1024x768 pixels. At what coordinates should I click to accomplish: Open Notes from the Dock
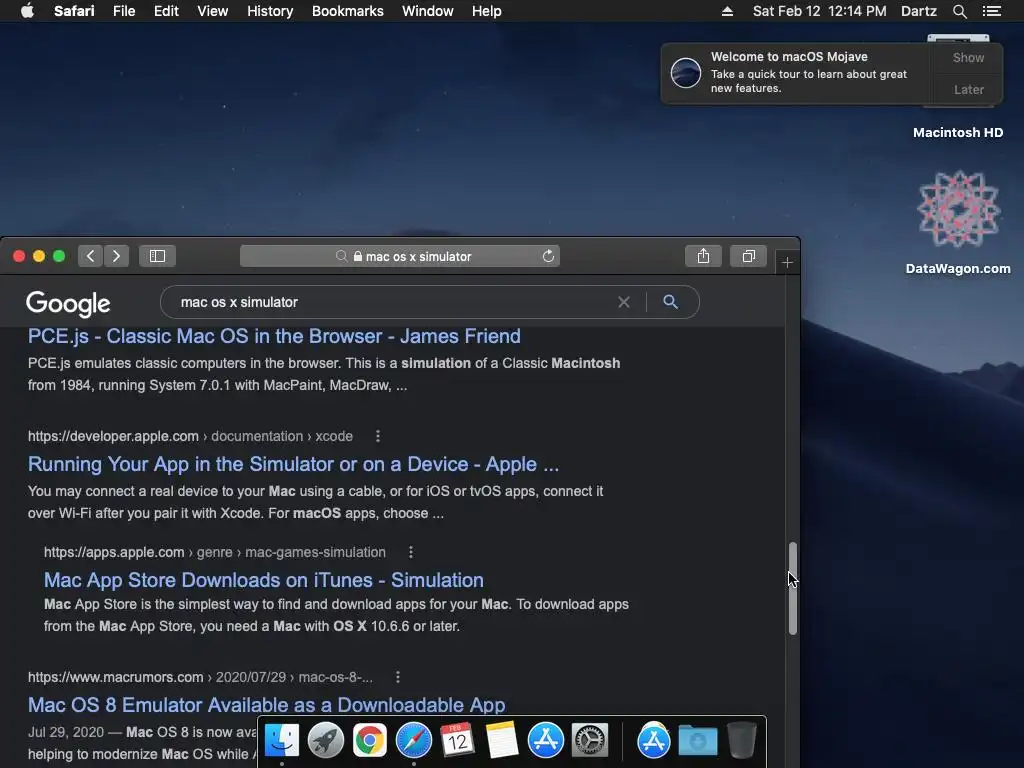502,741
